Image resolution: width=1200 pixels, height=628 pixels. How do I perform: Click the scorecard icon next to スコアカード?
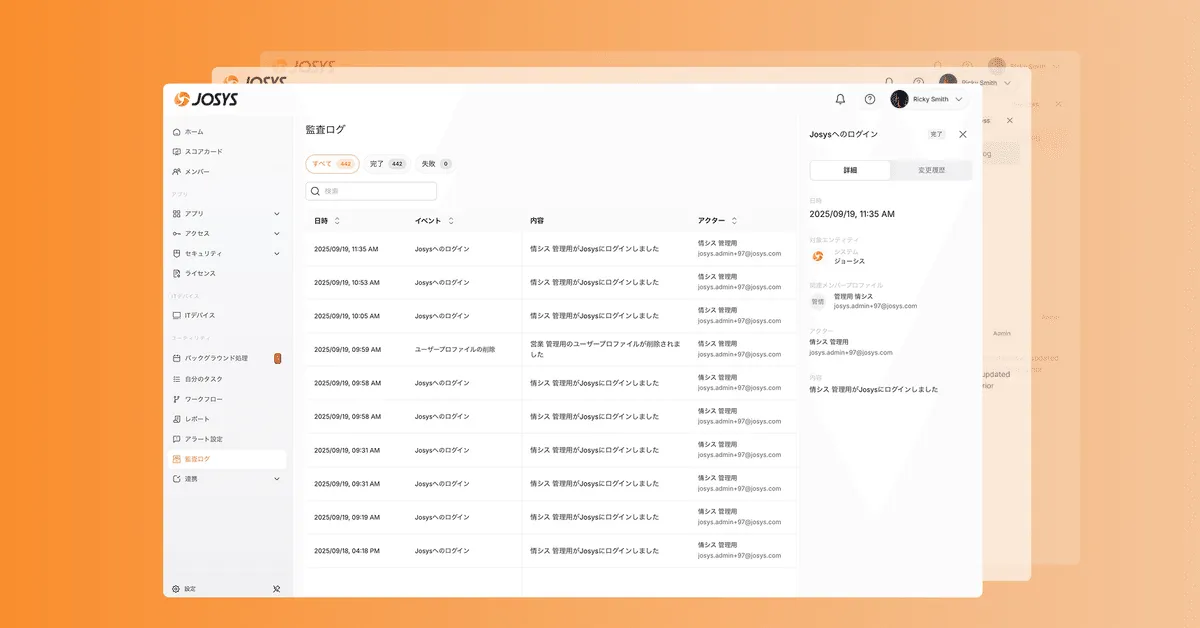click(176, 152)
